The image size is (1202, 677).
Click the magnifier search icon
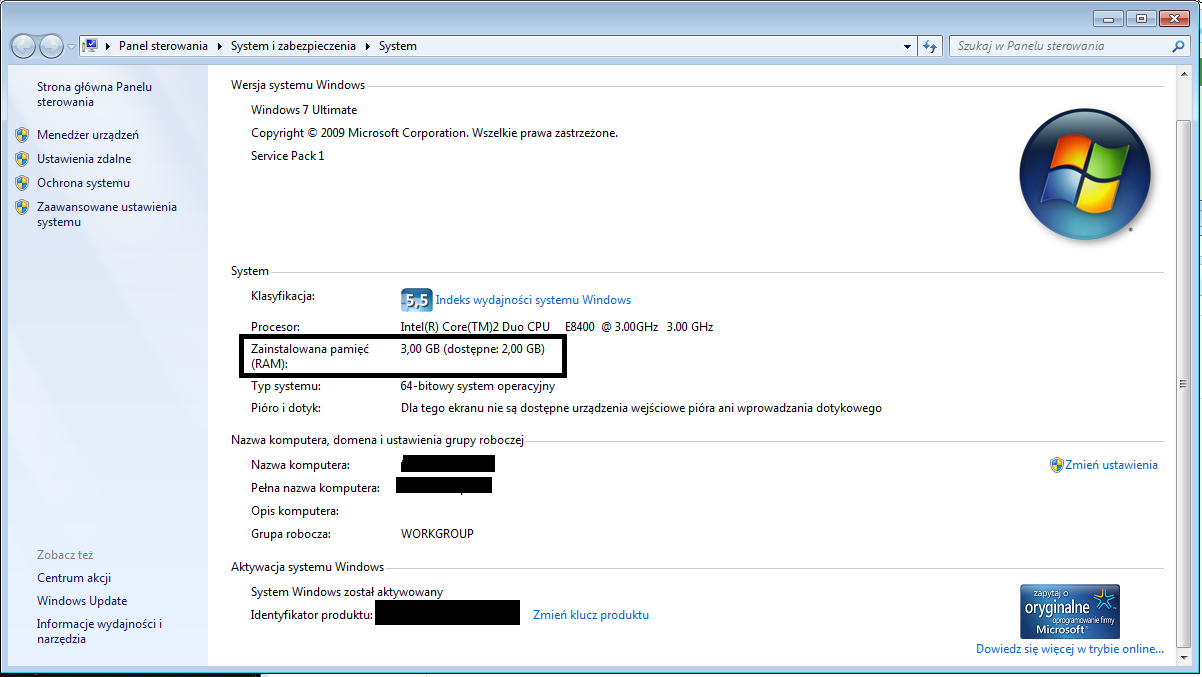[x=1179, y=46]
